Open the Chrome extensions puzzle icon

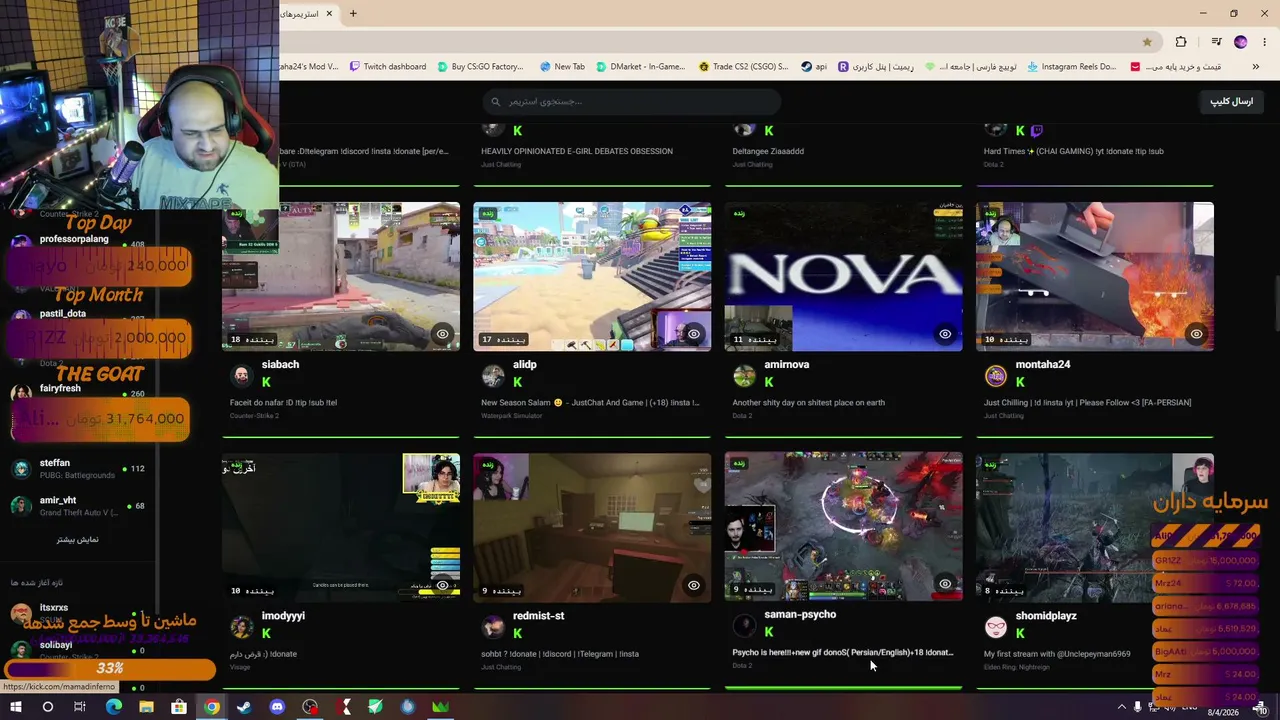(x=1181, y=42)
